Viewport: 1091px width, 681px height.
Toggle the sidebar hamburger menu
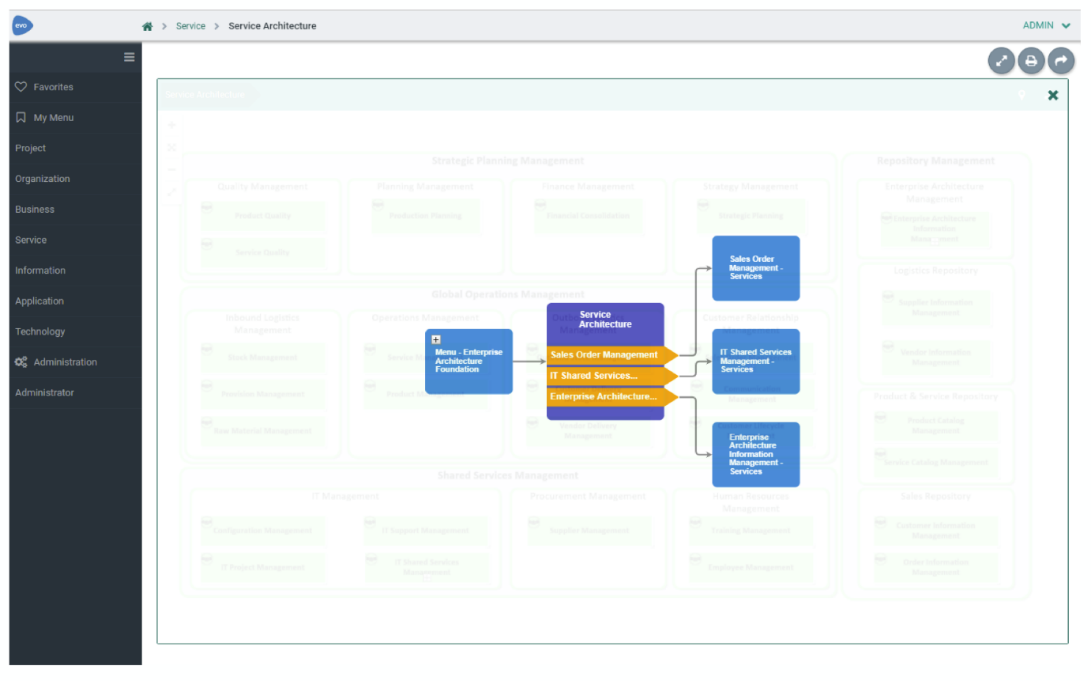coord(129,57)
